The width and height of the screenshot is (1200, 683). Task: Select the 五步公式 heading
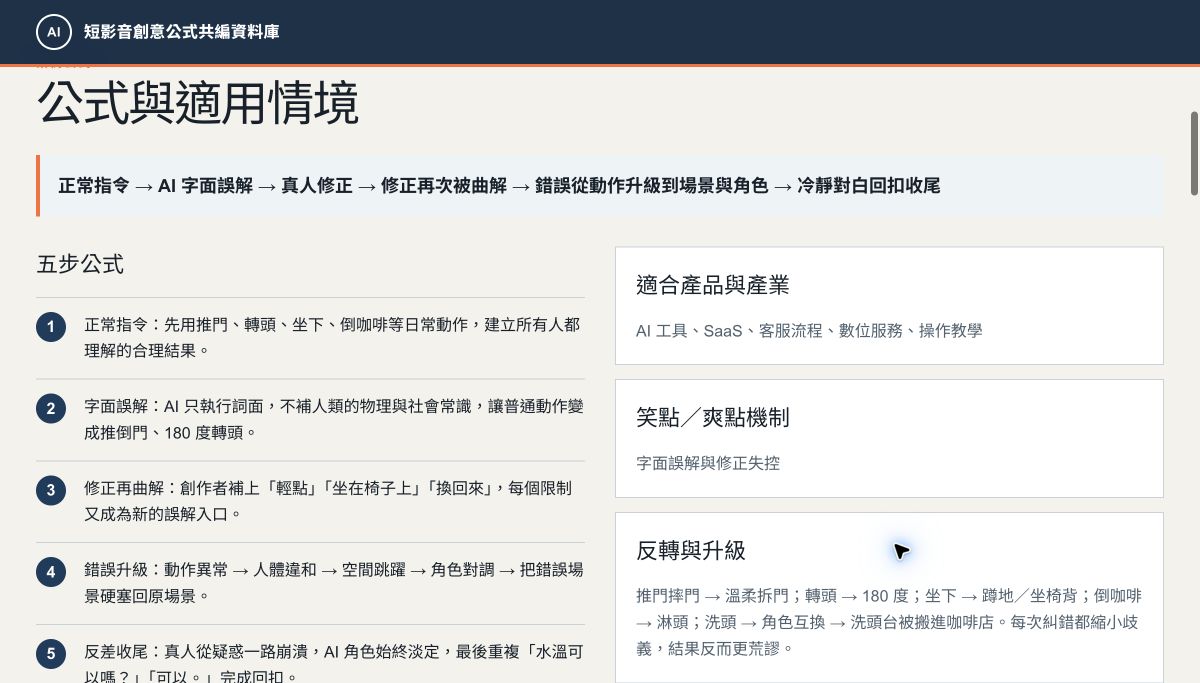[80, 265]
